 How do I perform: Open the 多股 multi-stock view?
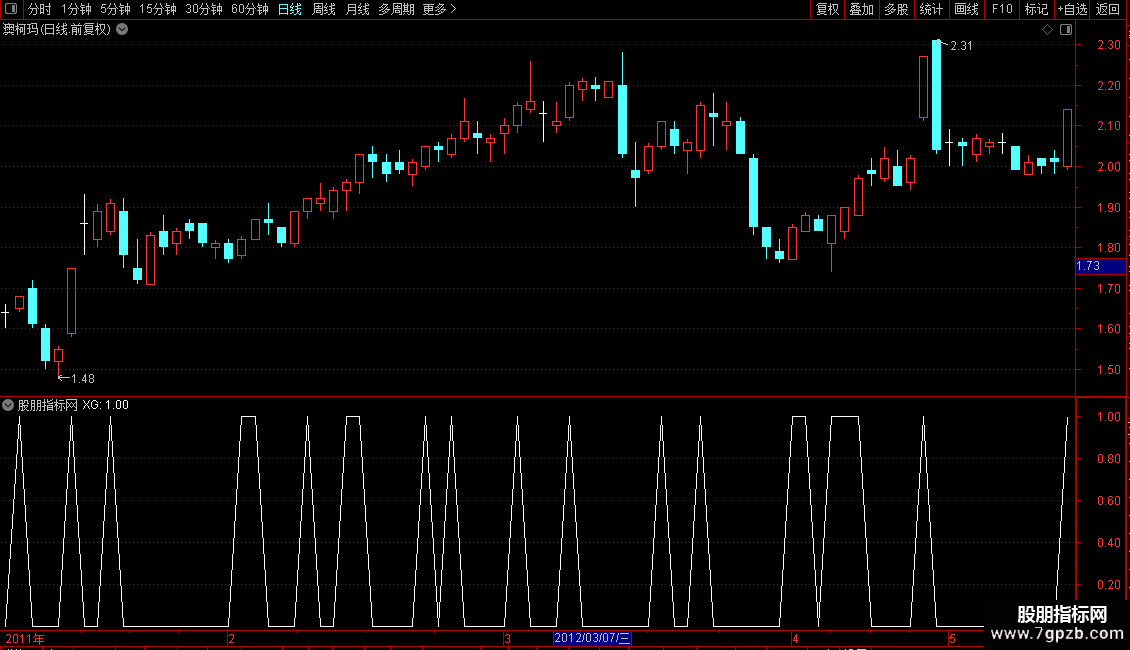tap(896, 9)
